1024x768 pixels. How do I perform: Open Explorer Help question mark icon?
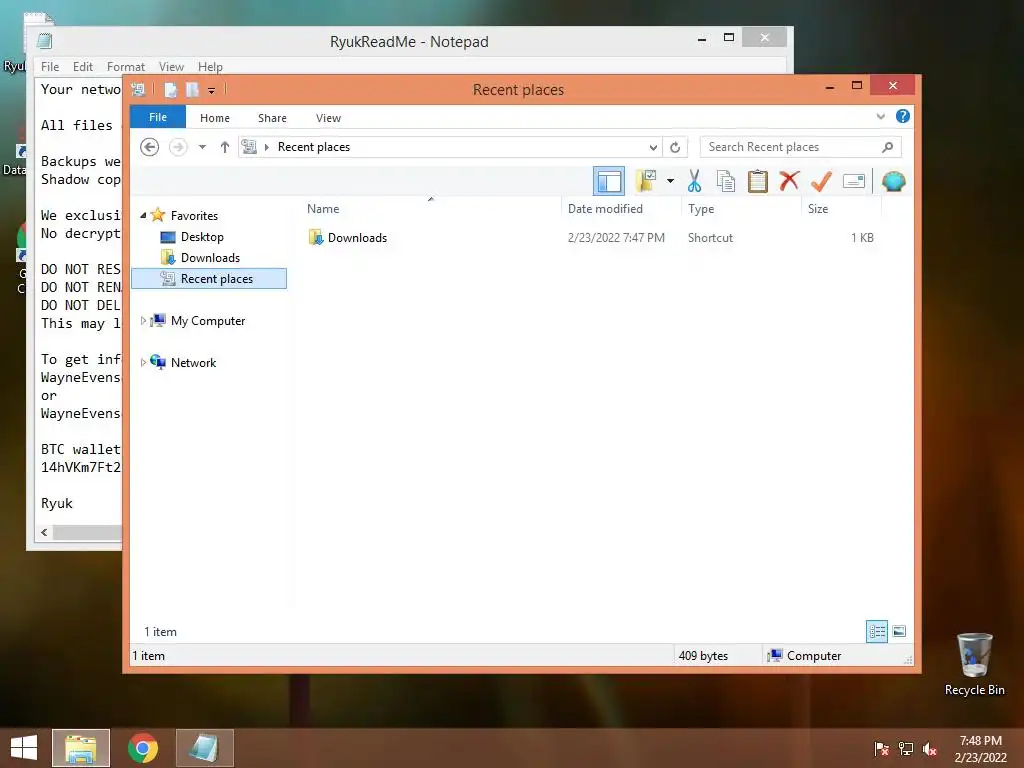903,116
